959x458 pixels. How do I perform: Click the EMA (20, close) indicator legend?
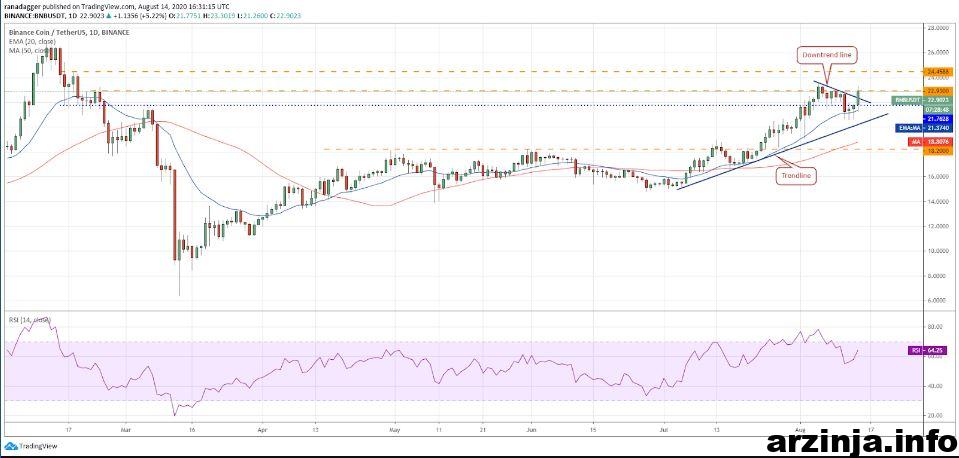click(32, 41)
